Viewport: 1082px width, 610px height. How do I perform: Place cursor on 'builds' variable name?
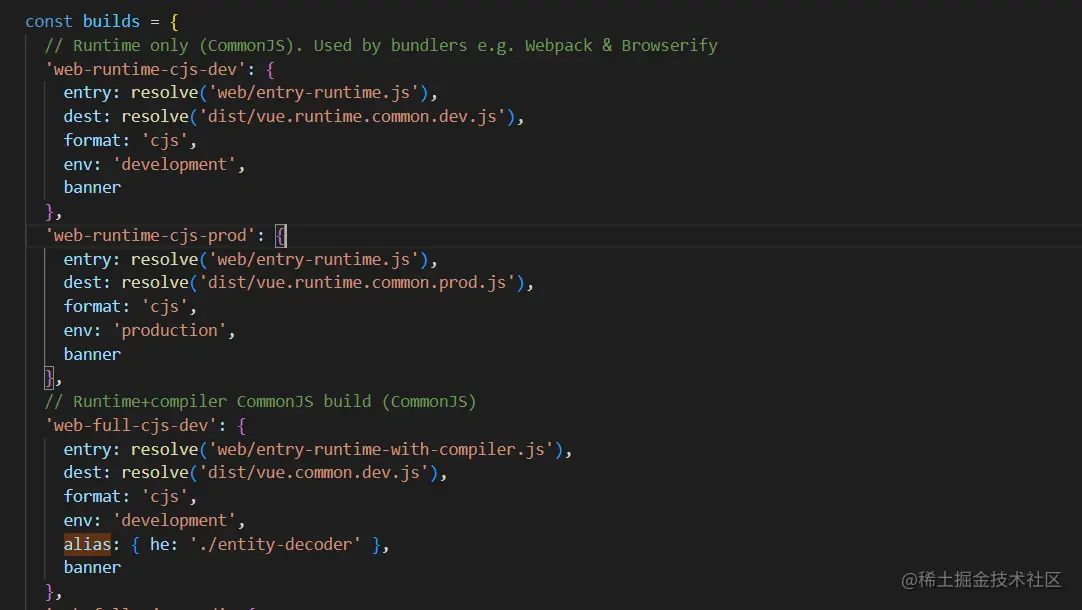[x=111, y=21]
